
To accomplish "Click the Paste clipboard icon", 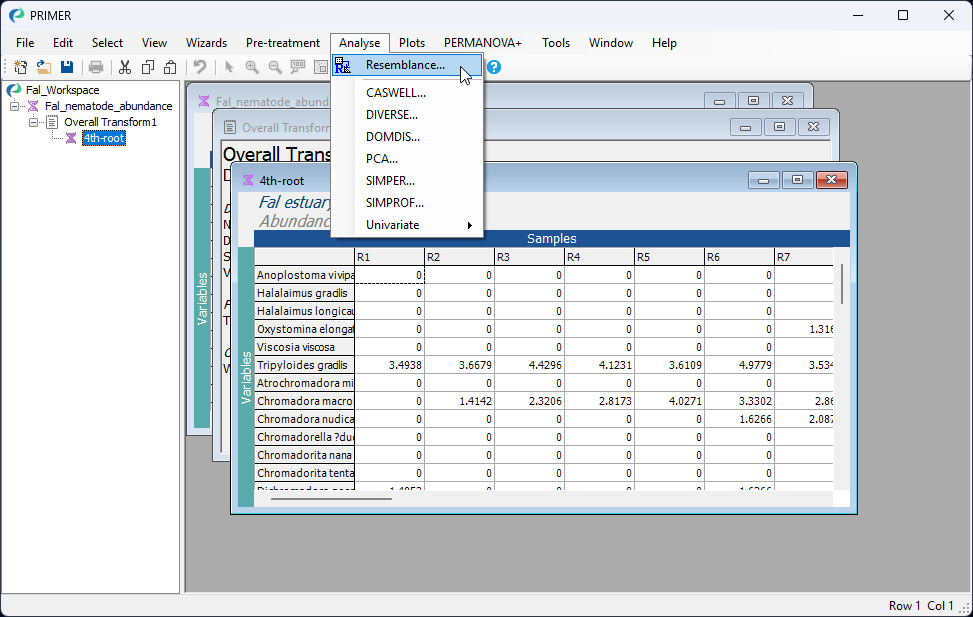I will point(170,67).
